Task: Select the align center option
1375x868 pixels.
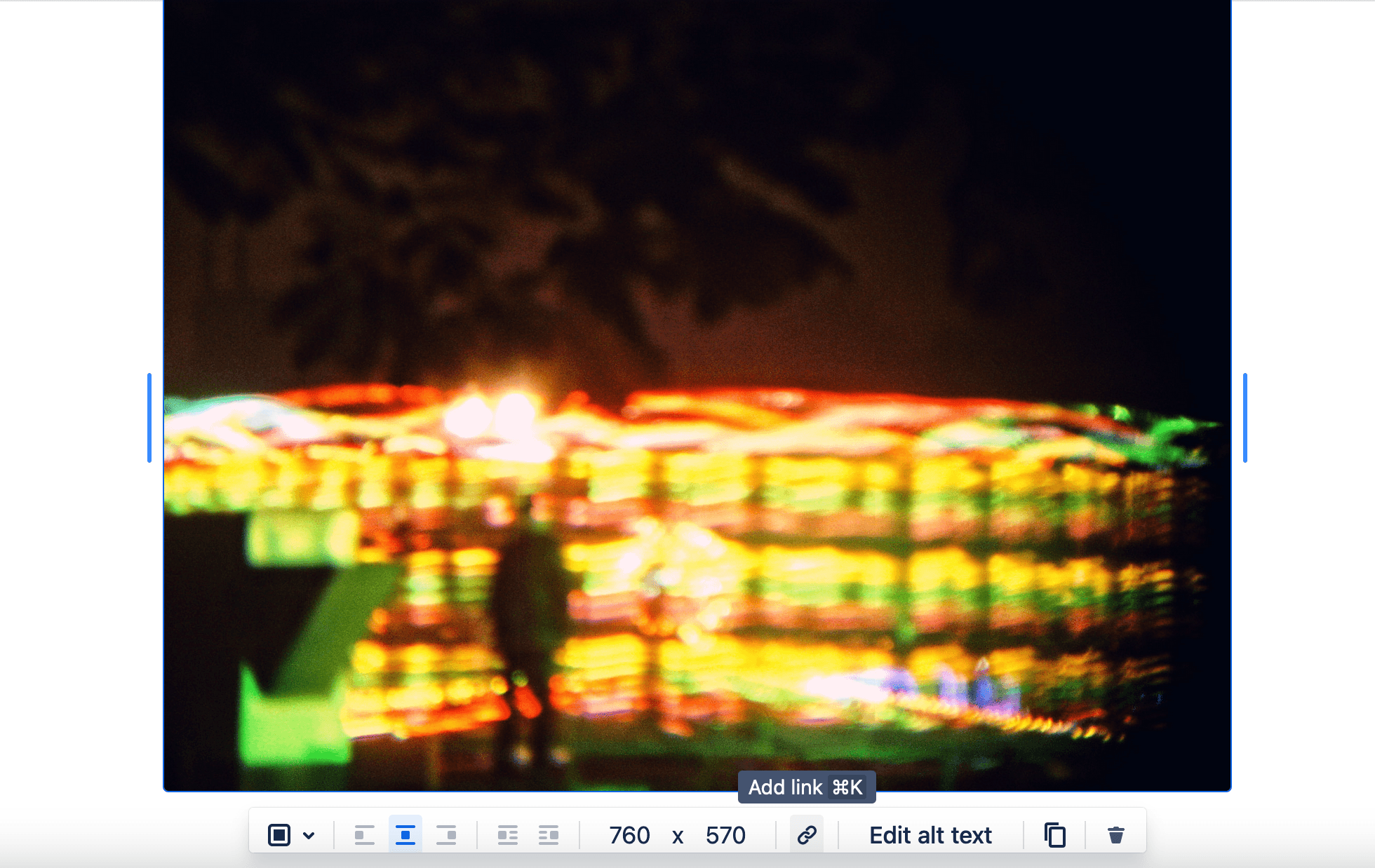Action: [x=405, y=835]
